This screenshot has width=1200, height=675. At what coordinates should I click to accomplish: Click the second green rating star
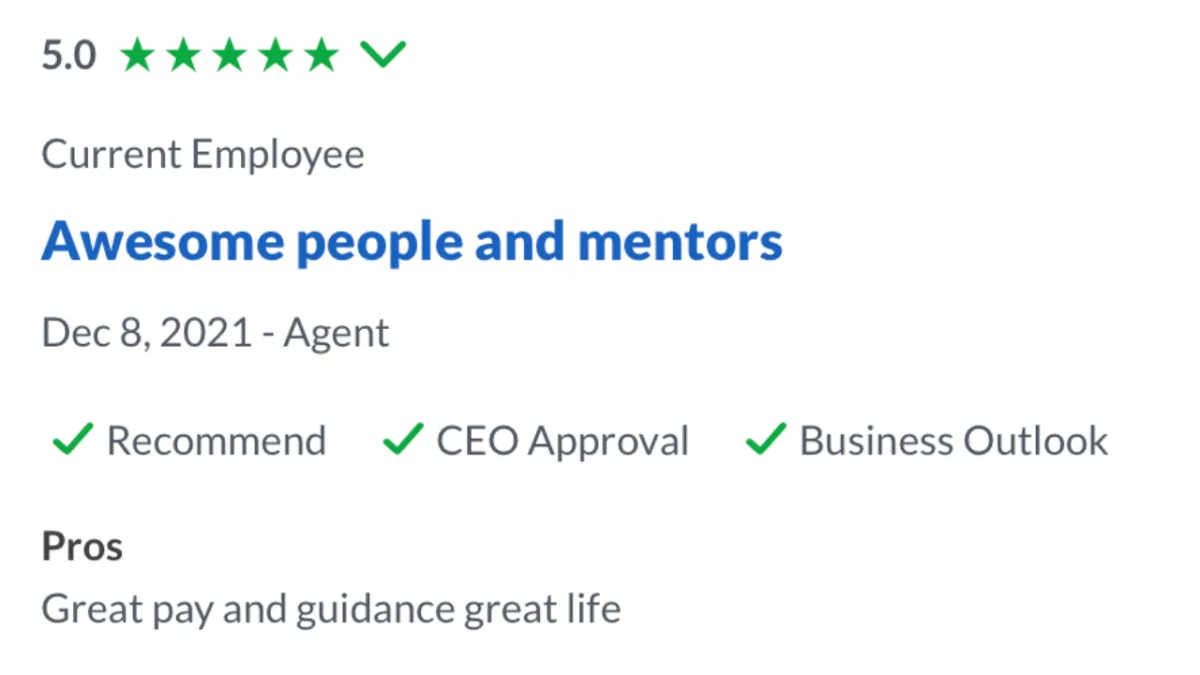point(184,56)
